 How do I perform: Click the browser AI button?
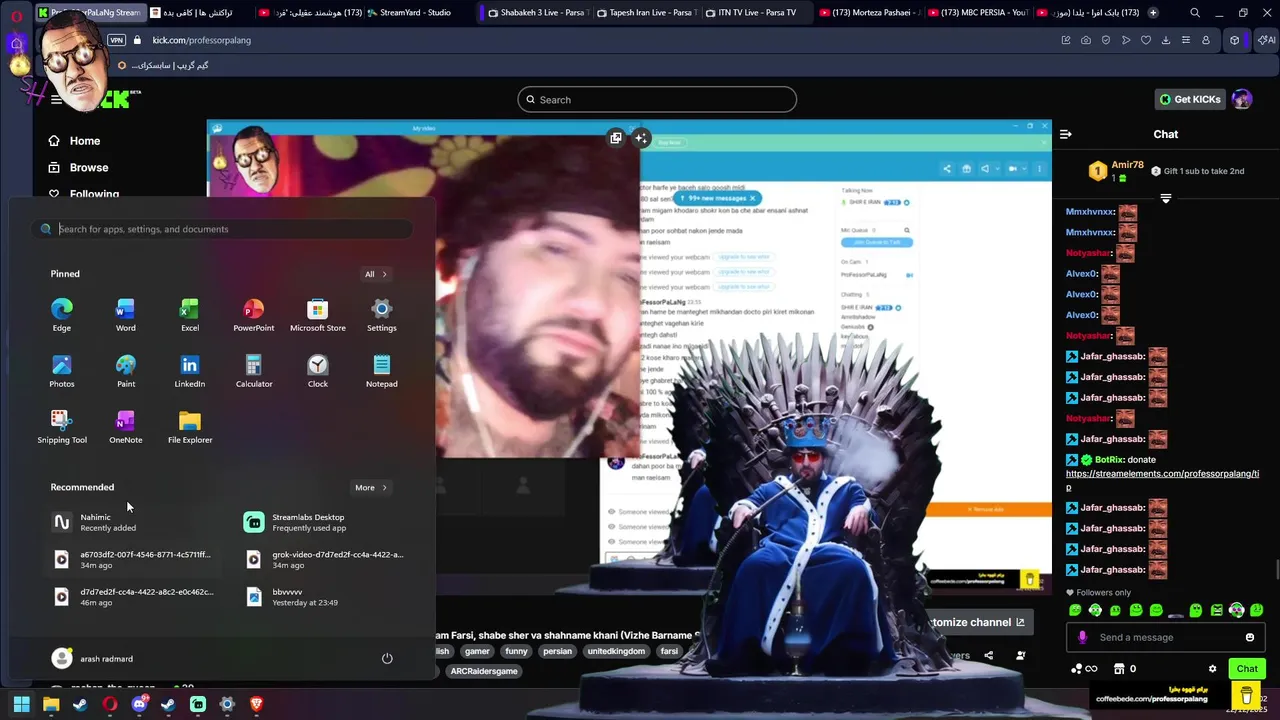1266,40
